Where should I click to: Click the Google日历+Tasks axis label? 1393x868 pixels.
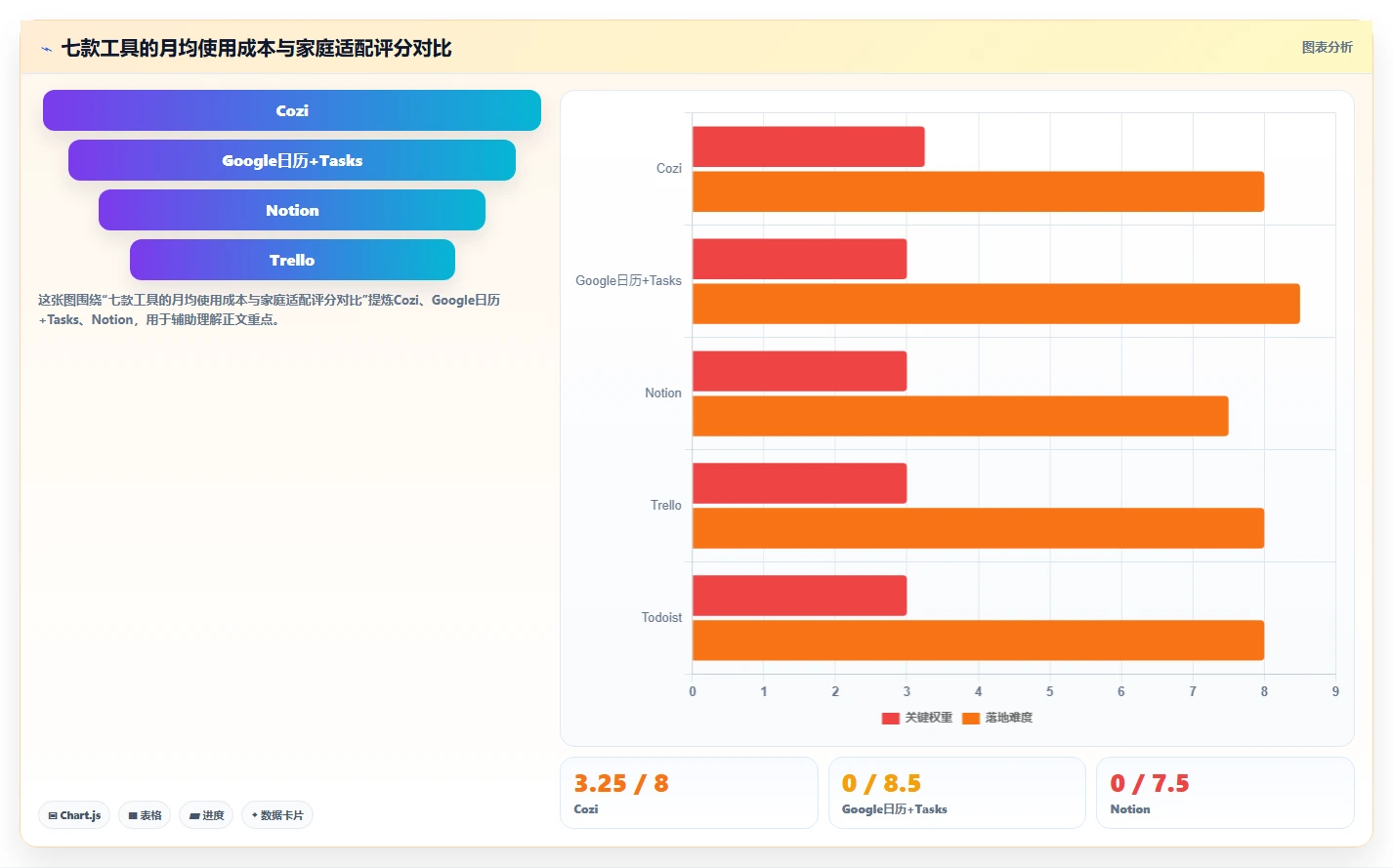click(x=628, y=280)
